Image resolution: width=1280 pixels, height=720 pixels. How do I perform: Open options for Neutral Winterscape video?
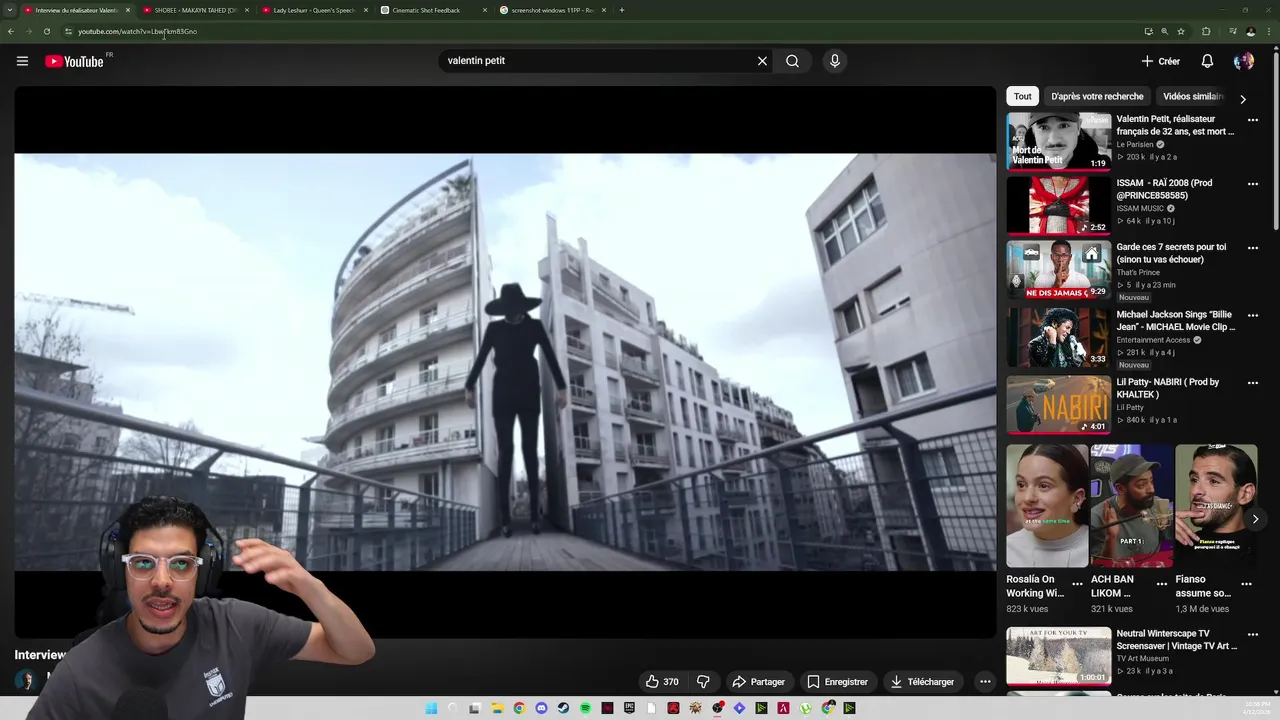1252,635
